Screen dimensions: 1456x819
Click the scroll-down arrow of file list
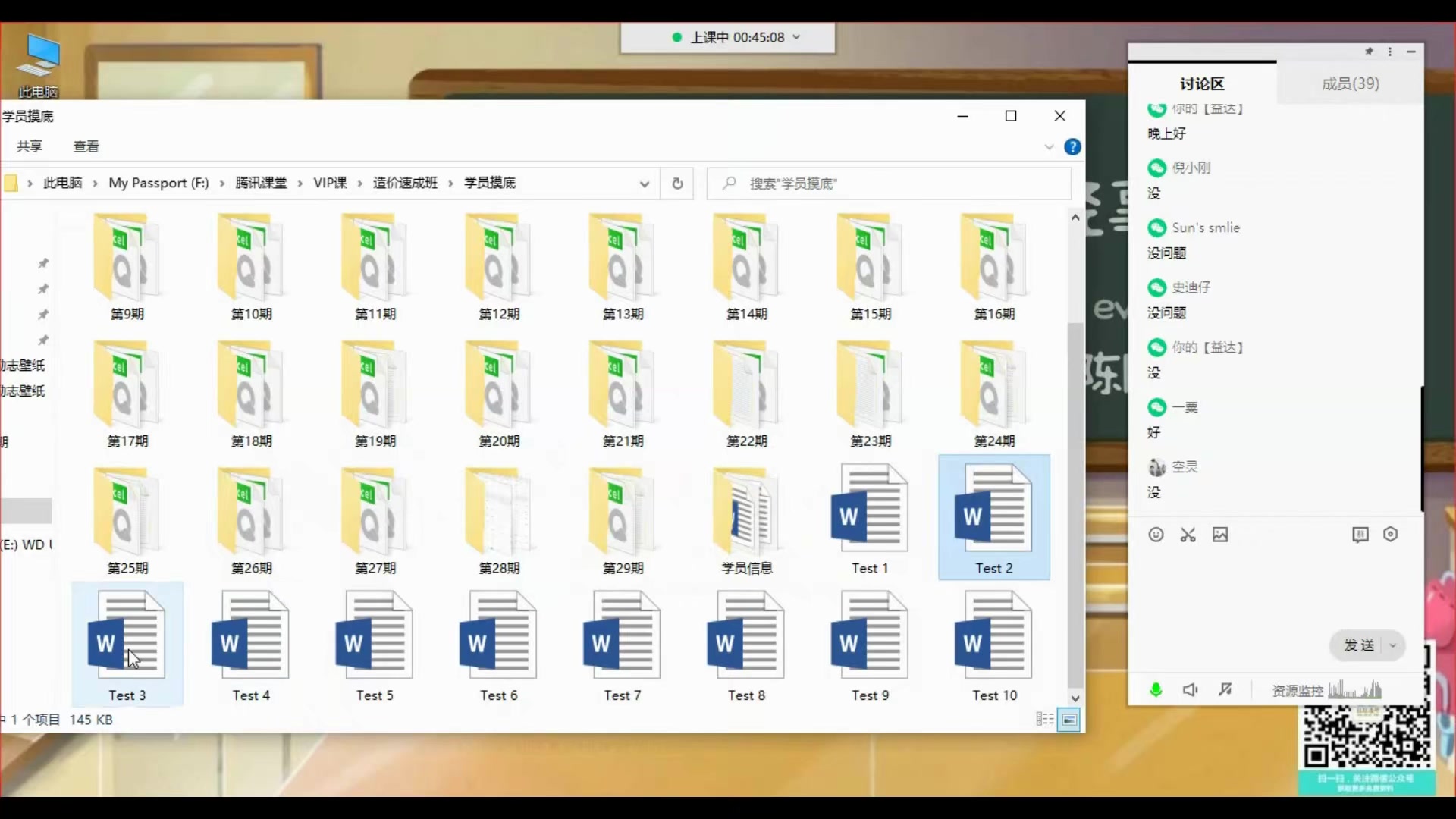pos(1075,698)
